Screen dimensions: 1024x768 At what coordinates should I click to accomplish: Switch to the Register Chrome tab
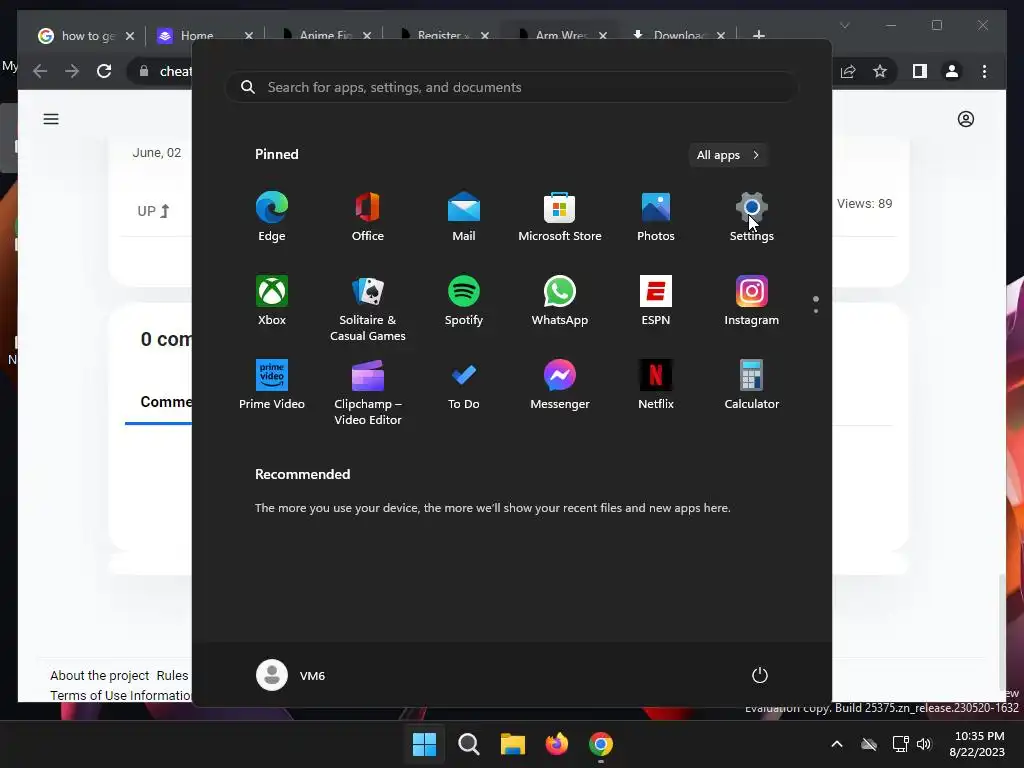tap(441, 36)
